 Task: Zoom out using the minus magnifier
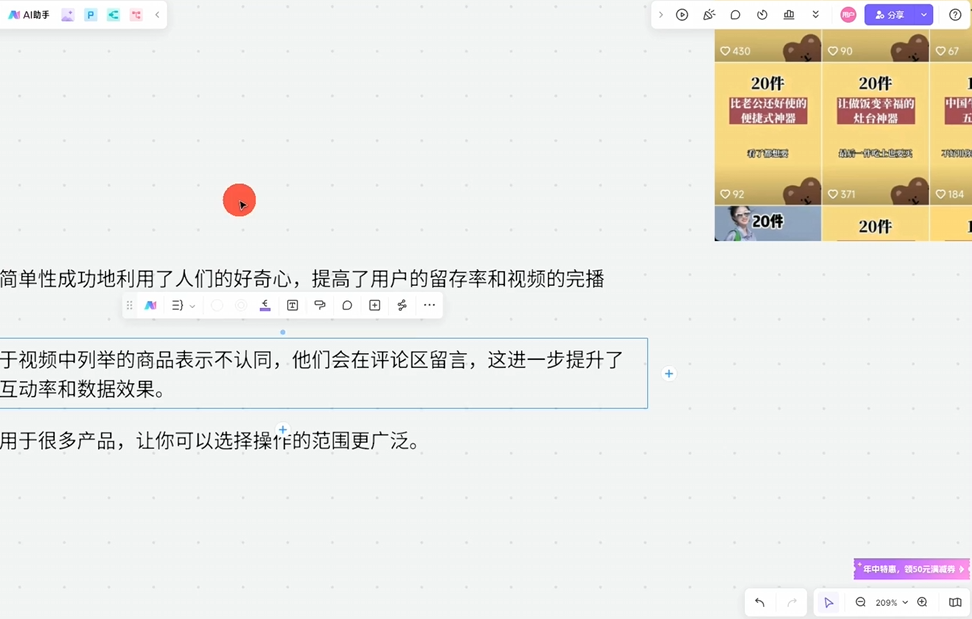click(x=860, y=602)
